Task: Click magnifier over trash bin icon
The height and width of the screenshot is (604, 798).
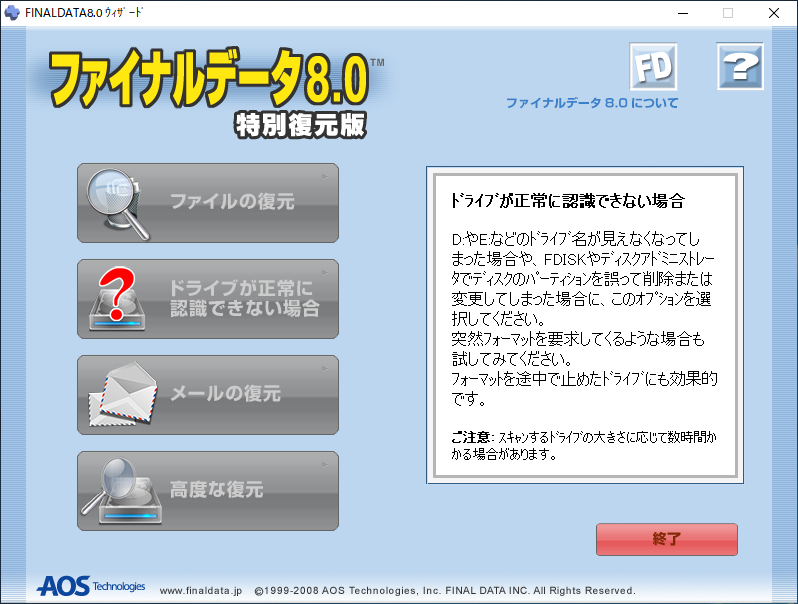Action: (118, 204)
